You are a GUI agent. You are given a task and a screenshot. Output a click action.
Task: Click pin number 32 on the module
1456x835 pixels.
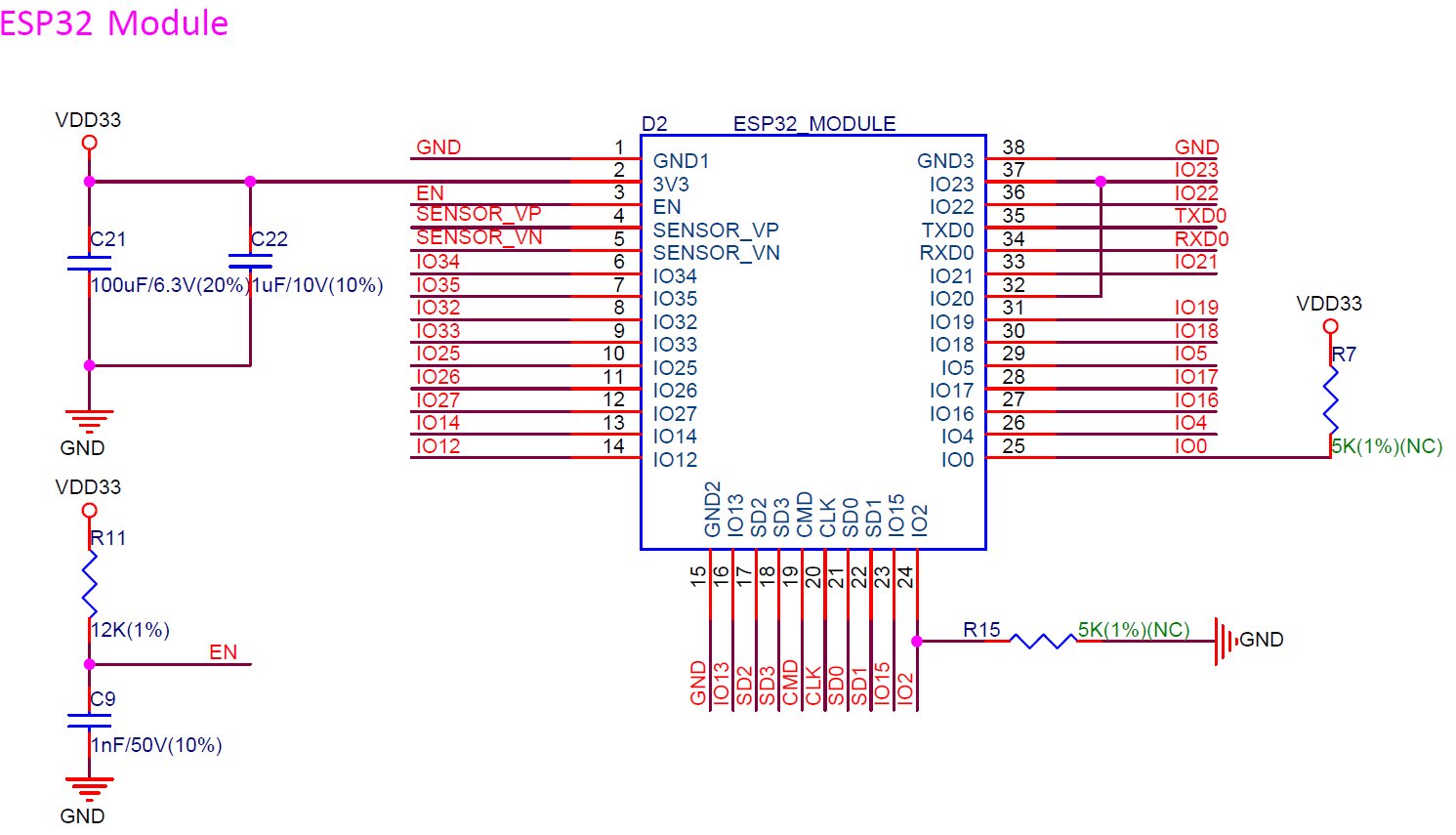pyautogui.click(x=1014, y=285)
